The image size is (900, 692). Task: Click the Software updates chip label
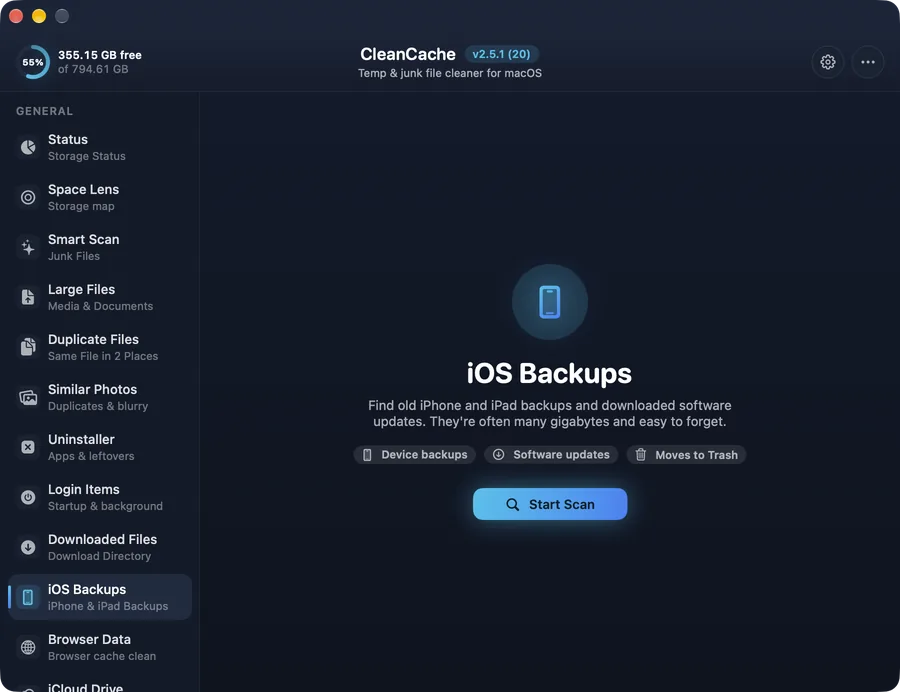click(561, 454)
